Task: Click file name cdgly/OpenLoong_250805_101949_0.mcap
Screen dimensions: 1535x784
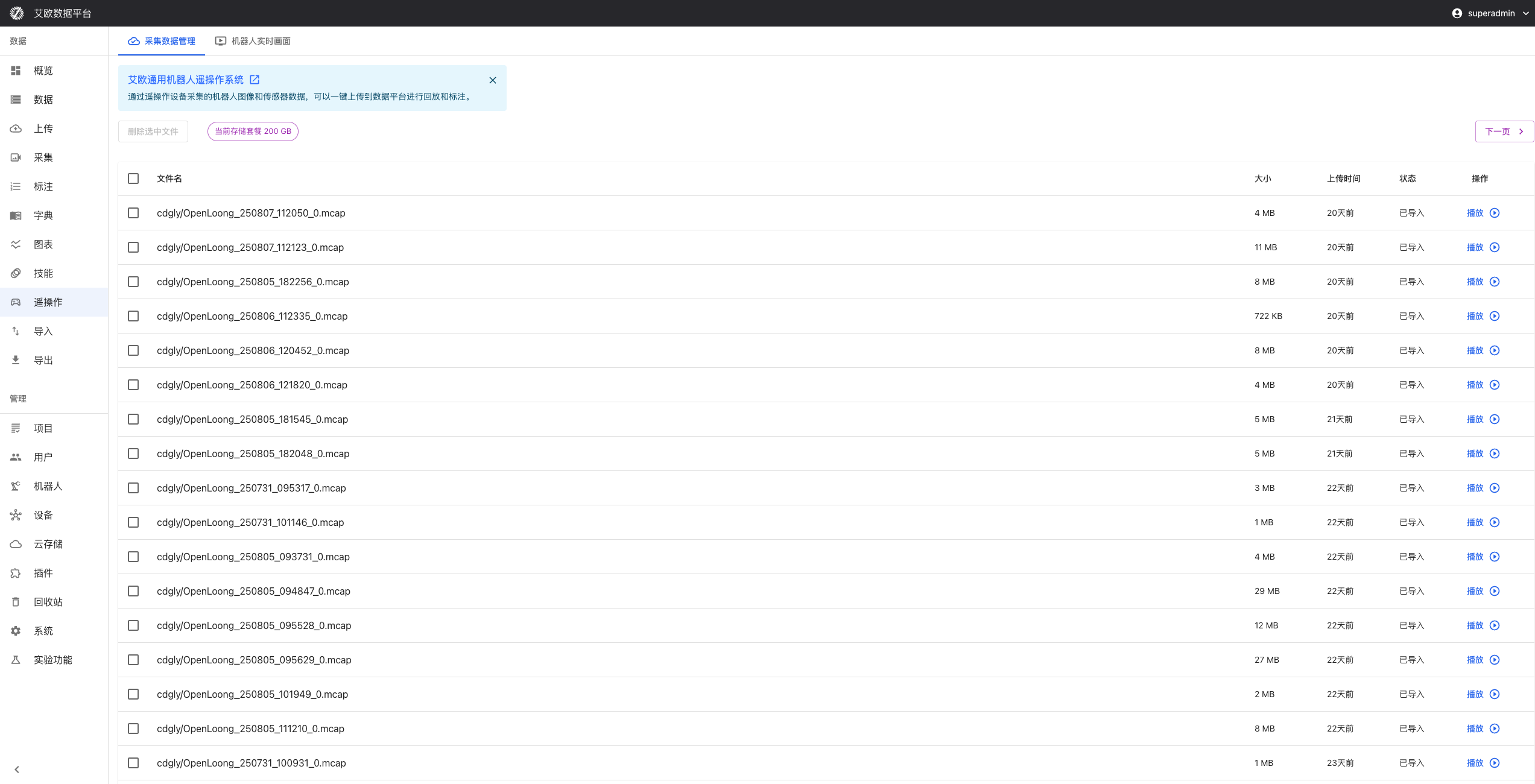Action: click(x=252, y=694)
